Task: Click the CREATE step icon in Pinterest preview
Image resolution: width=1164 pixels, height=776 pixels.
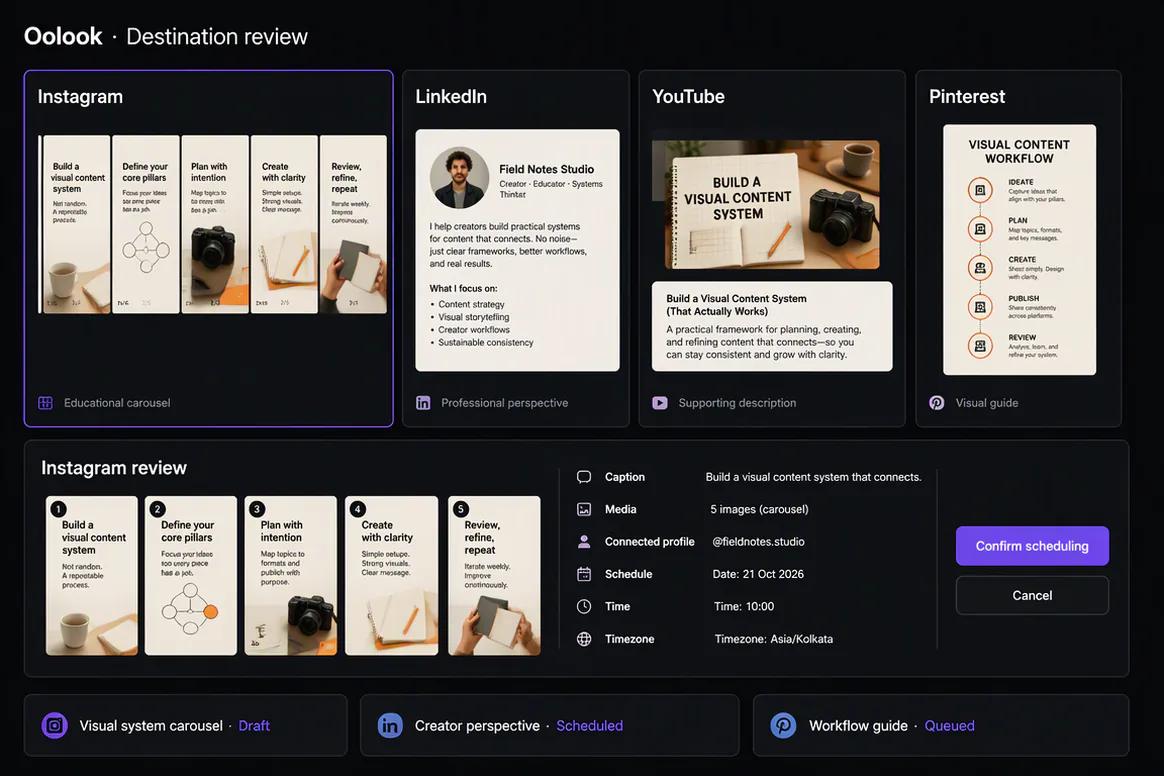Action: coord(980,267)
